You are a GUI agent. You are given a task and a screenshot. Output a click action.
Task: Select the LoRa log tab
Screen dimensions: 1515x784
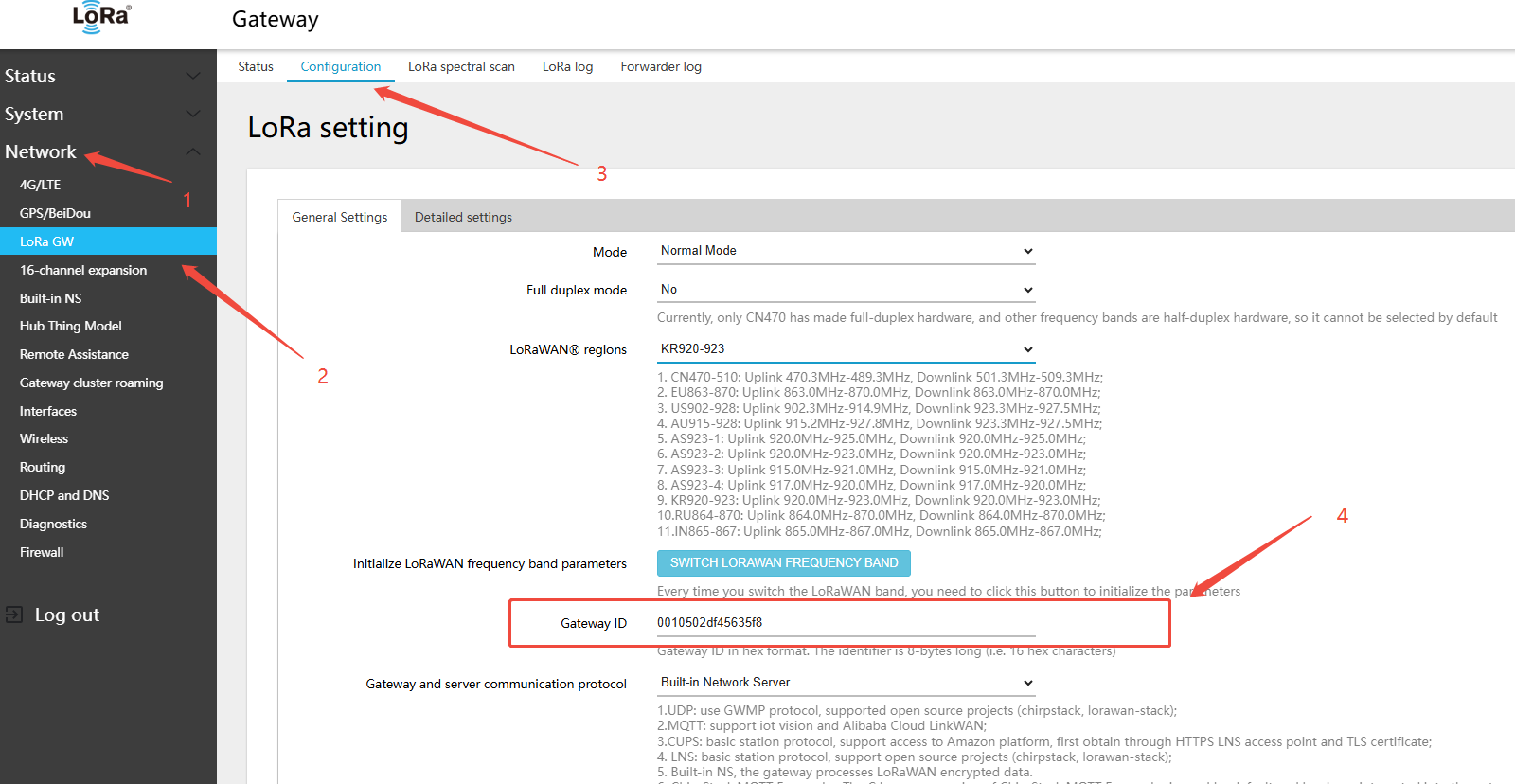point(567,66)
